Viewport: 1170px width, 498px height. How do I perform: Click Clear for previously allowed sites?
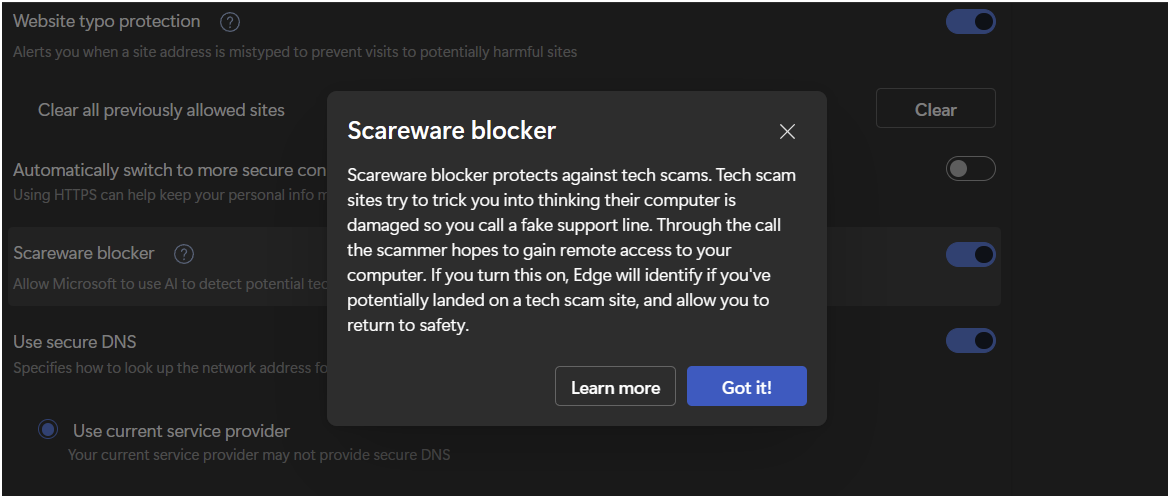coord(936,109)
